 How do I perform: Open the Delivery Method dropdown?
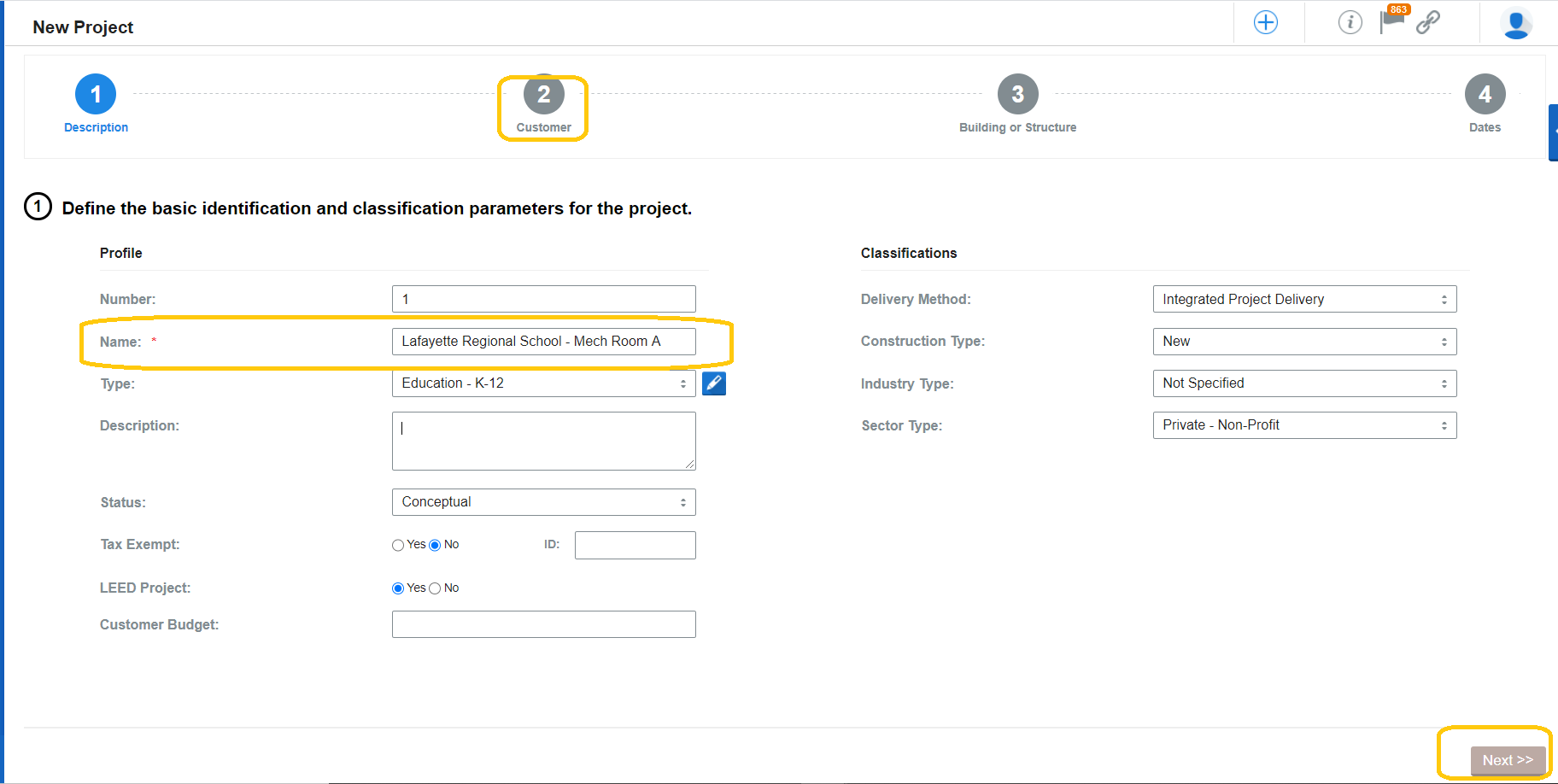[1304, 299]
